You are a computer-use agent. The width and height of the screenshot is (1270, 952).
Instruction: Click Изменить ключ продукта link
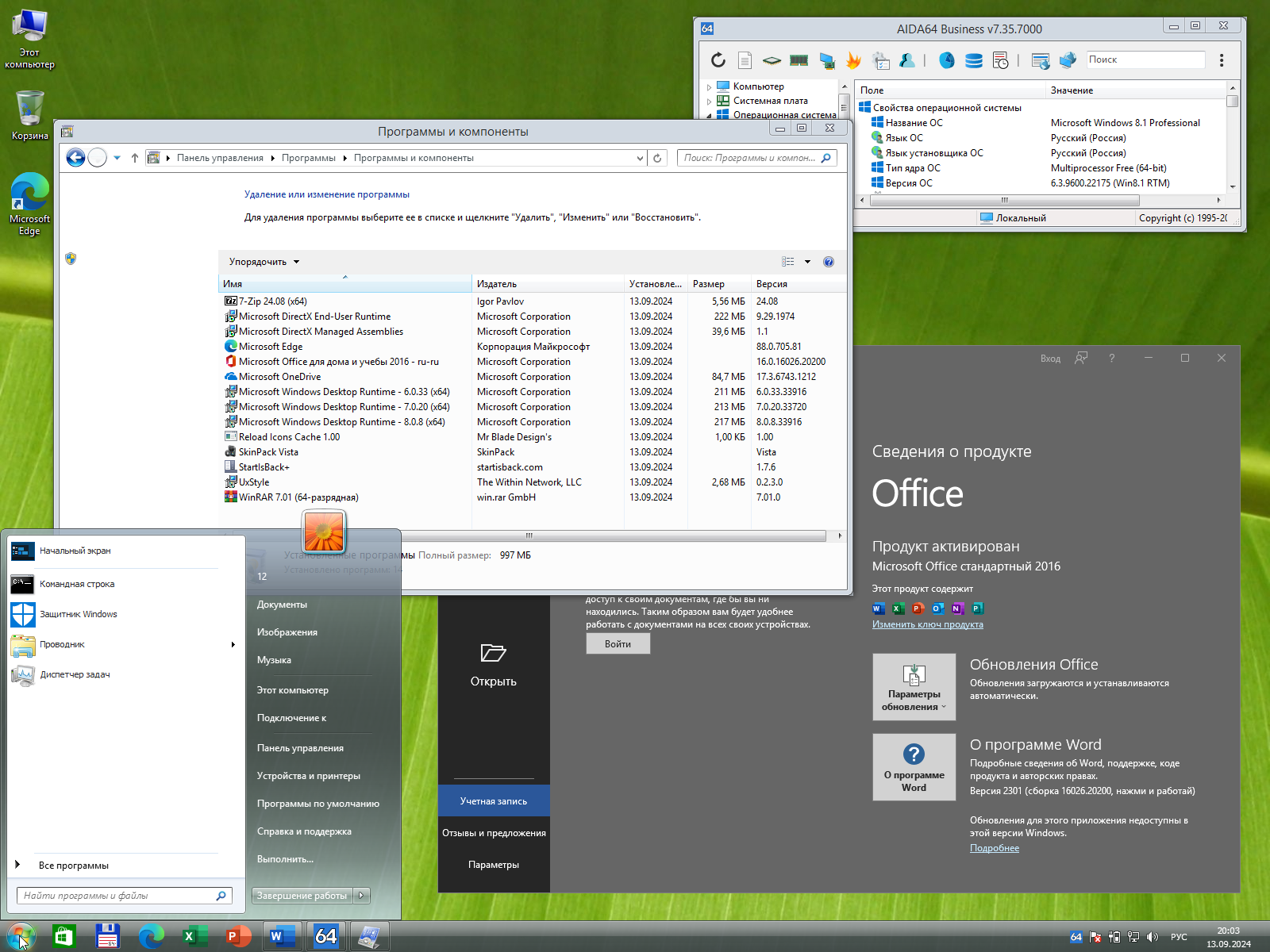(927, 624)
